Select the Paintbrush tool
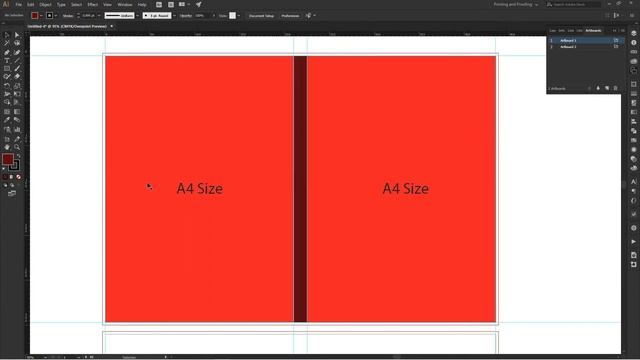 (x=17, y=69)
